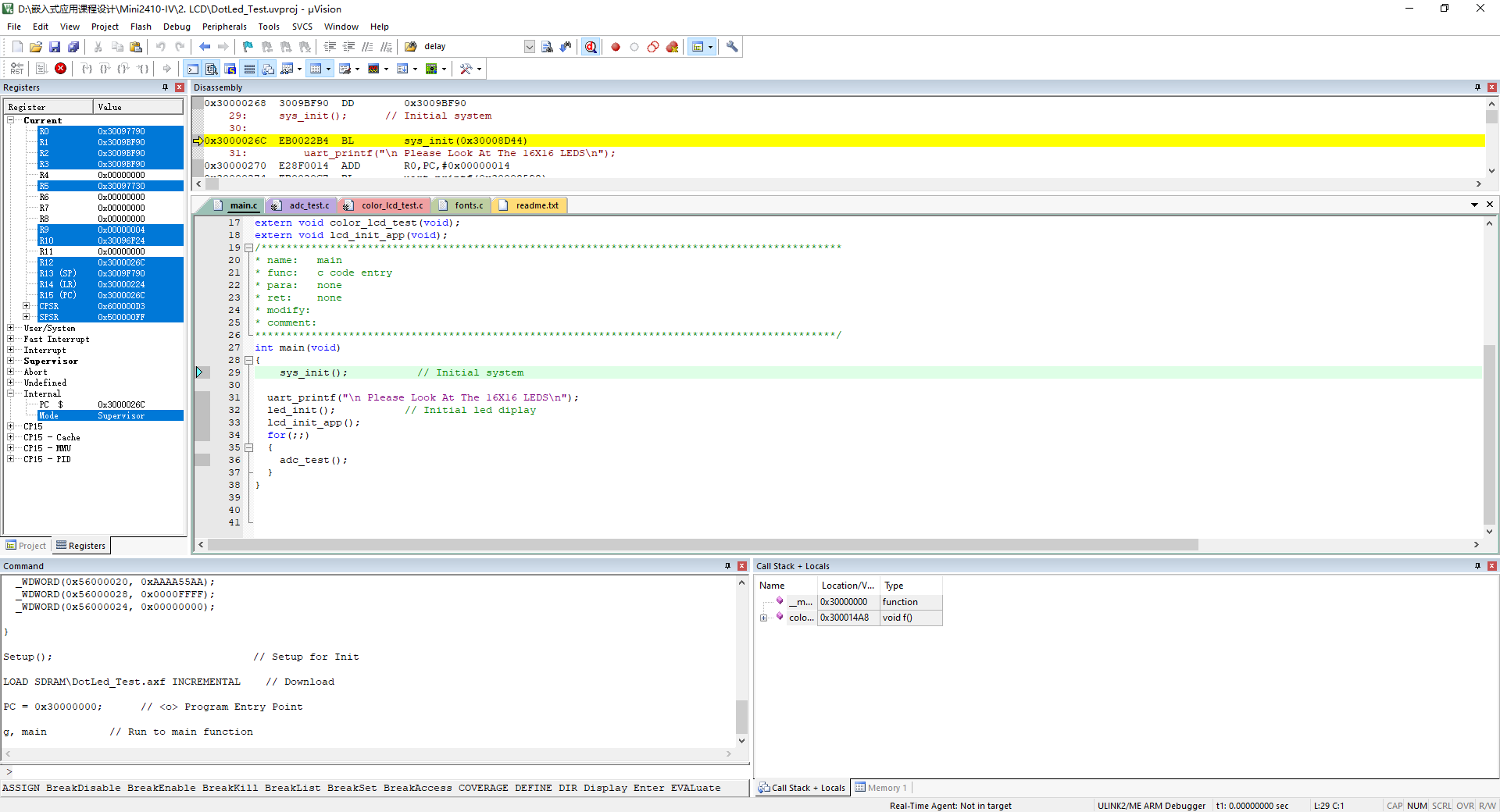Save the current file
This screenshot has width=1500, height=812.
click(55, 47)
